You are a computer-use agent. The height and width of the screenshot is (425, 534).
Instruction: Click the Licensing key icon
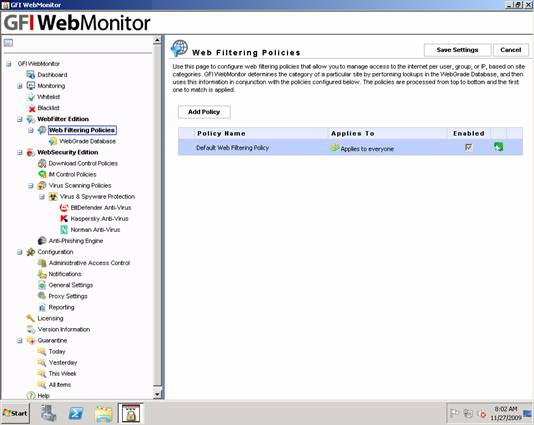(x=31, y=318)
